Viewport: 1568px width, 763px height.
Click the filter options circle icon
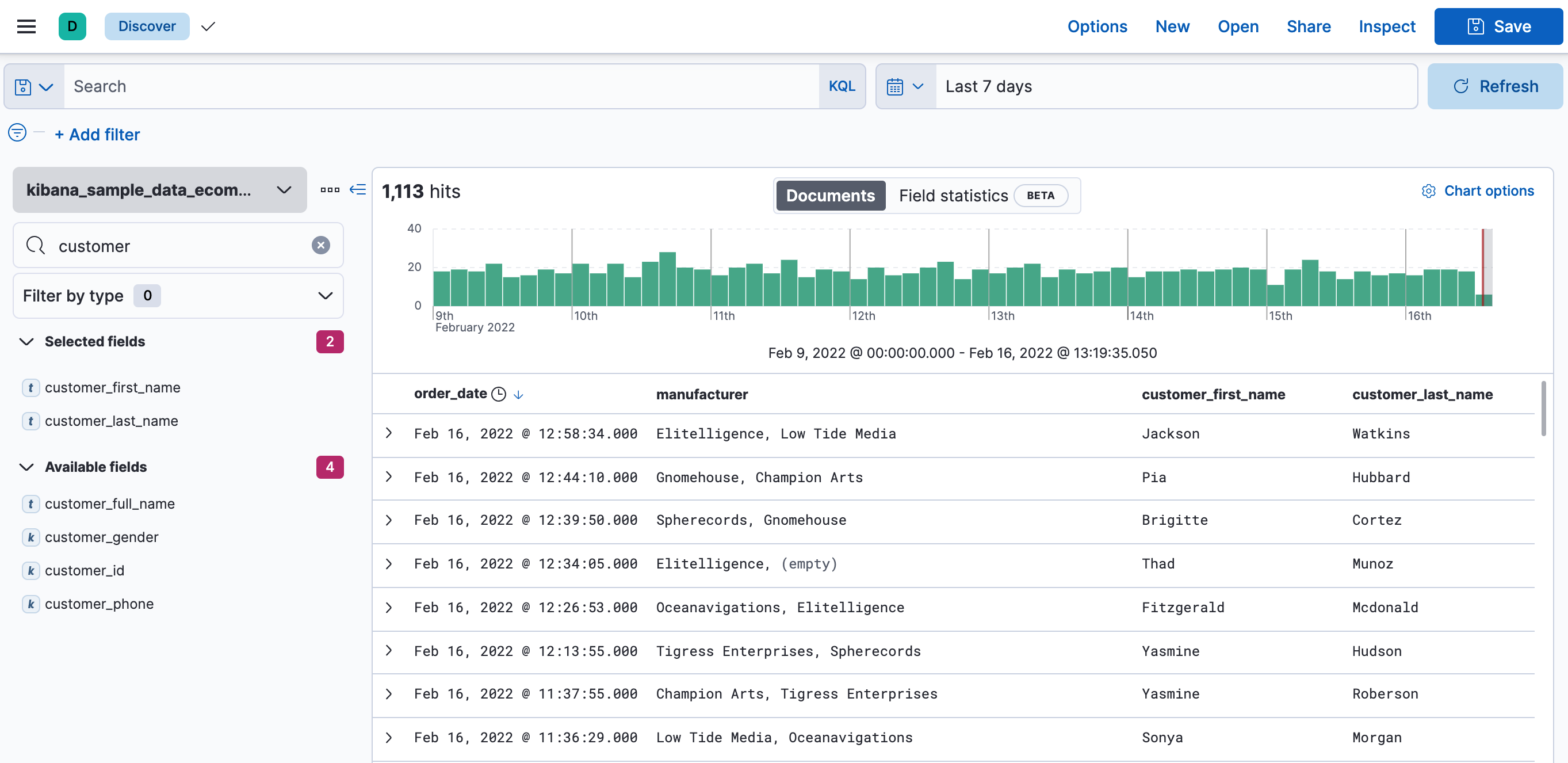[17, 133]
